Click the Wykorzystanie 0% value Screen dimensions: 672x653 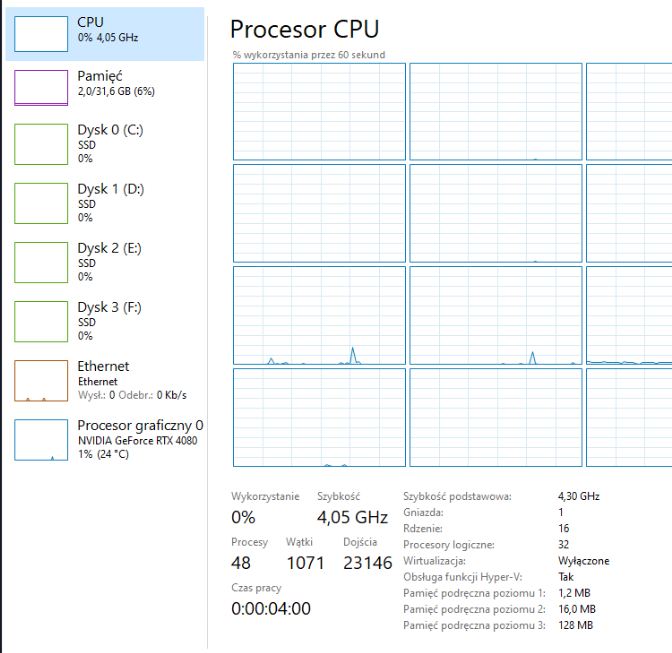point(243,517)
